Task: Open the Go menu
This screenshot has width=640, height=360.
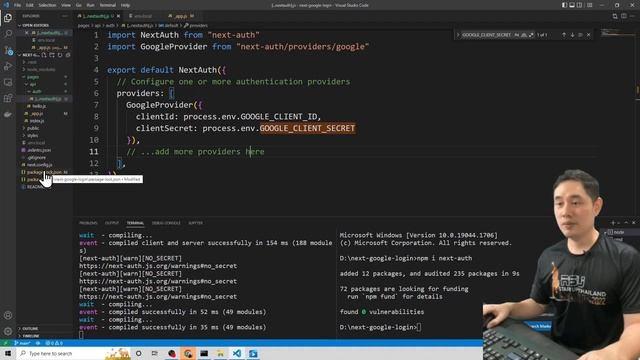Action: 79,5
